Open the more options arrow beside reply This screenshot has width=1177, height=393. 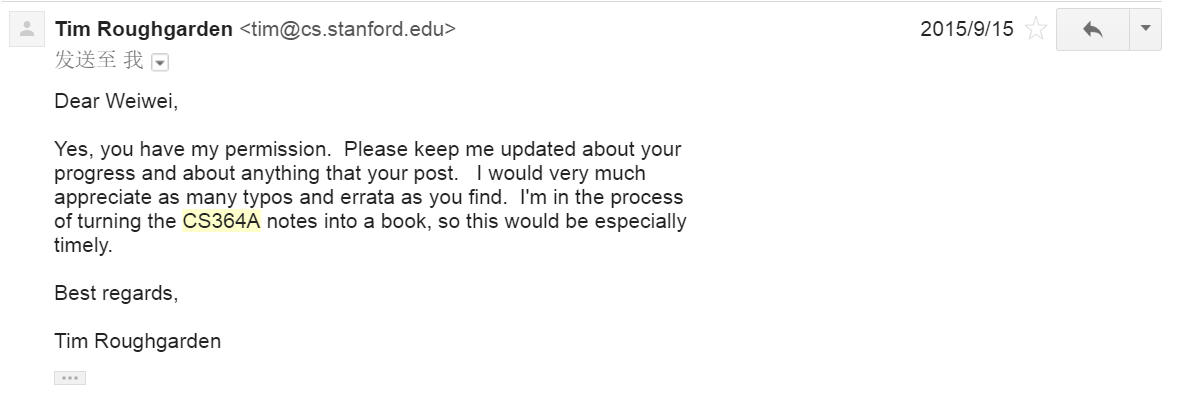(1145, 29)
